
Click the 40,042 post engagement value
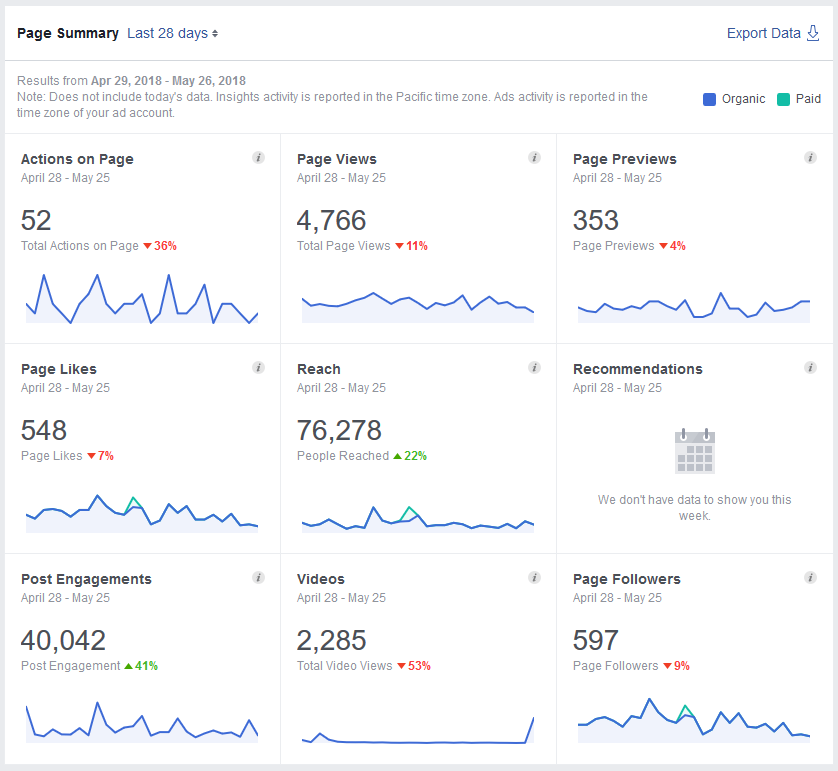(63, 640)
